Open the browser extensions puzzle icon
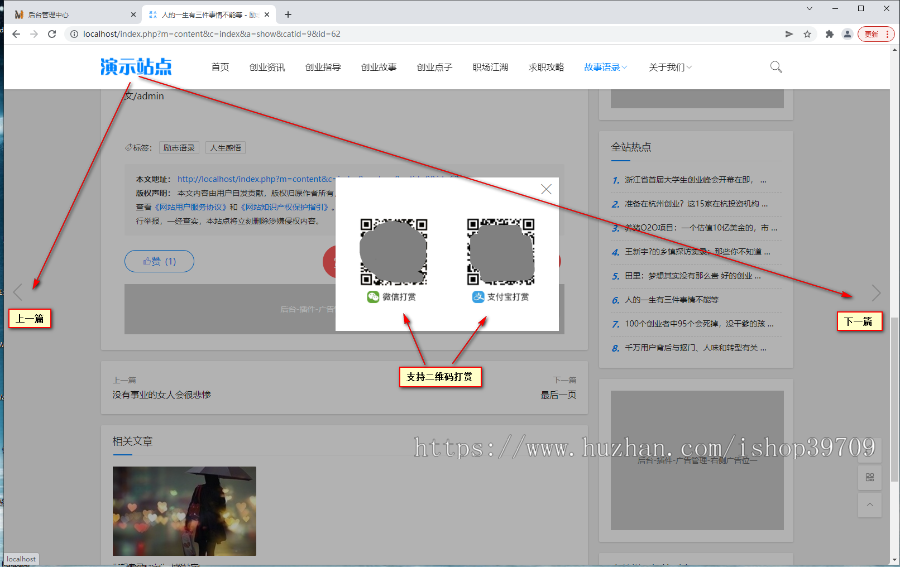Screen dimensions: 900x567 [x=829, y=34]
